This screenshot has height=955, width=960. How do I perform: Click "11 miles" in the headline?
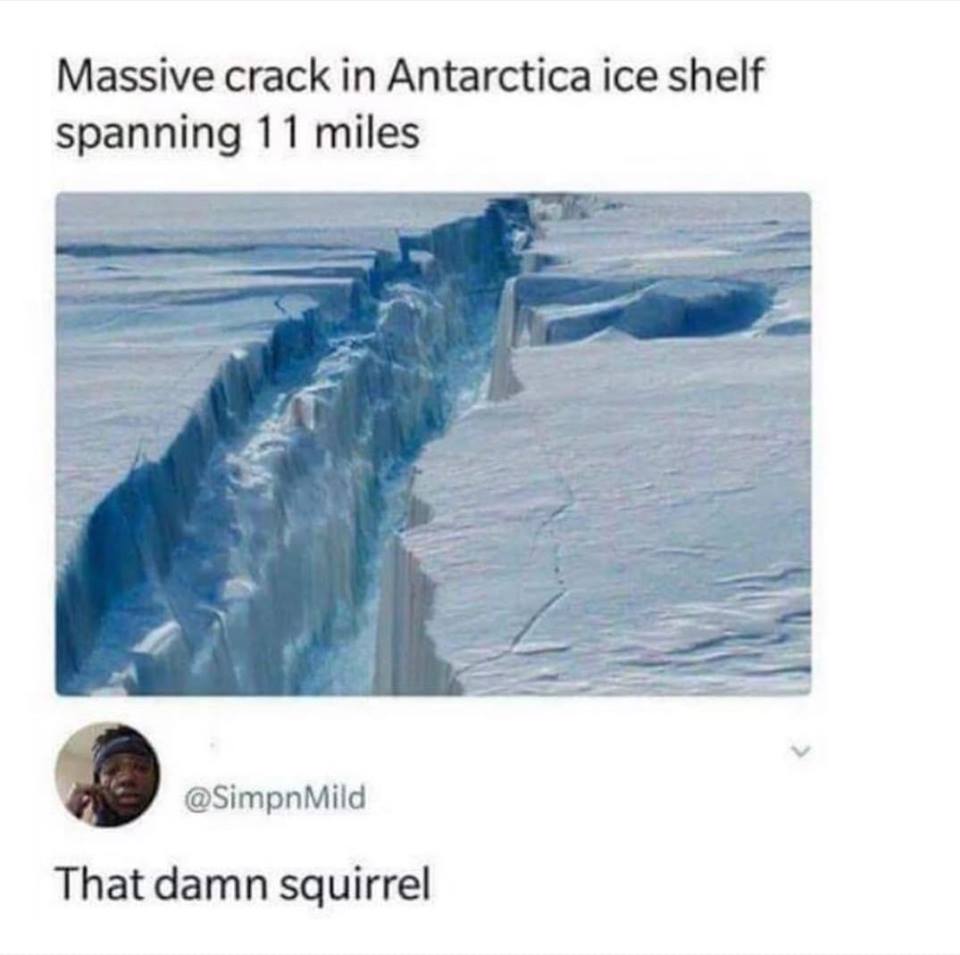click(x=336, y=132)
